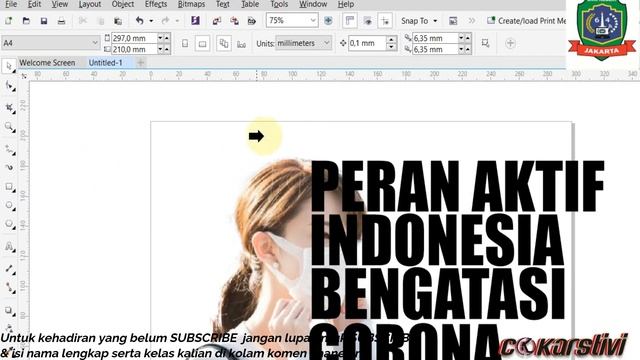Click the quick customize plus button
This screenshot has width=640, height=360.
(510, 43)
